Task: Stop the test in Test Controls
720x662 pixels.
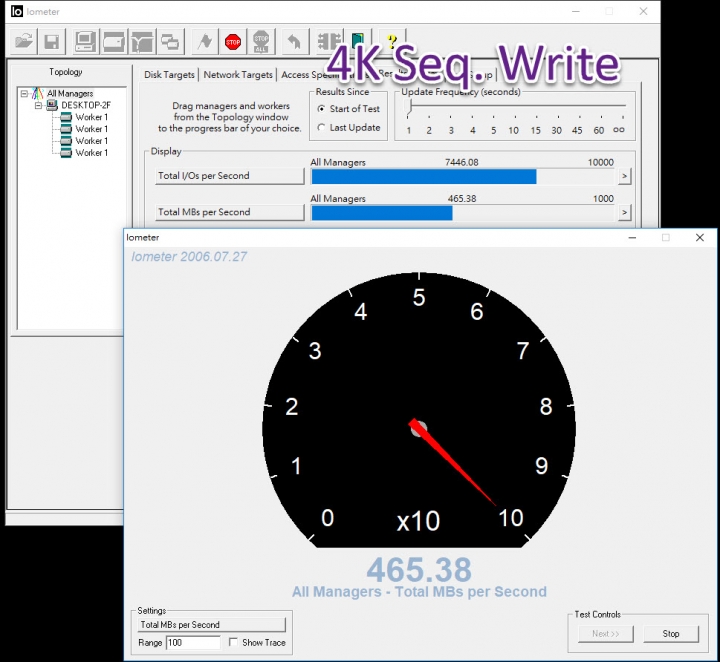Action: coord(671,634)
